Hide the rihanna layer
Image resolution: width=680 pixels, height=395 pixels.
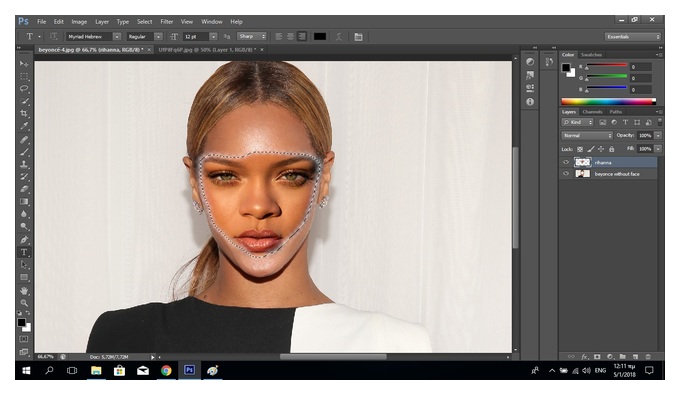click(x=566, y=162)
